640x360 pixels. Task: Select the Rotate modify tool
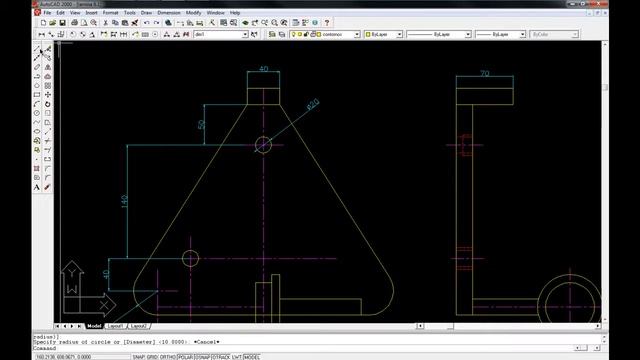pyautogui.click(x=48, y=104)
